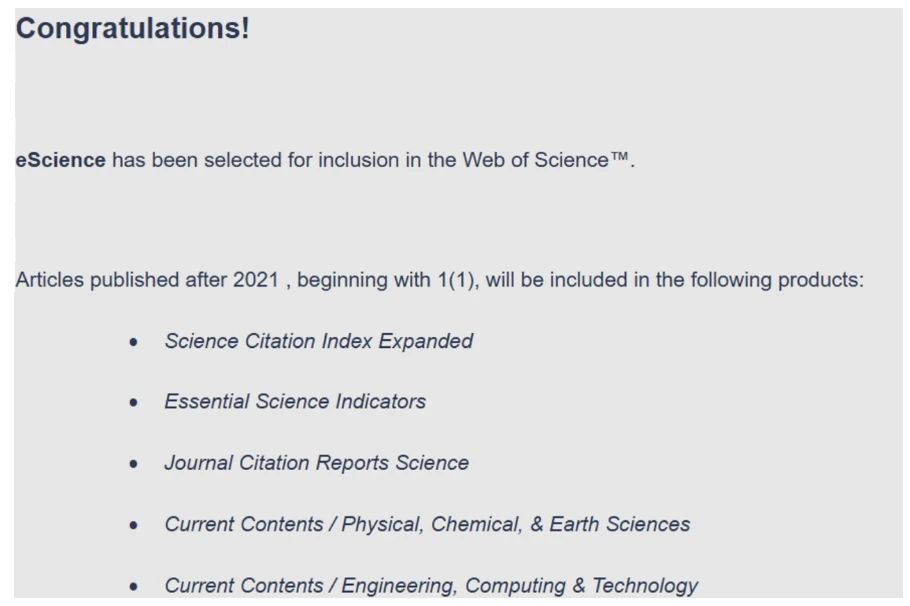Click the bullet before the Engineering, Computing item
Screen dimensions: 910x606
tap(134, 586)
